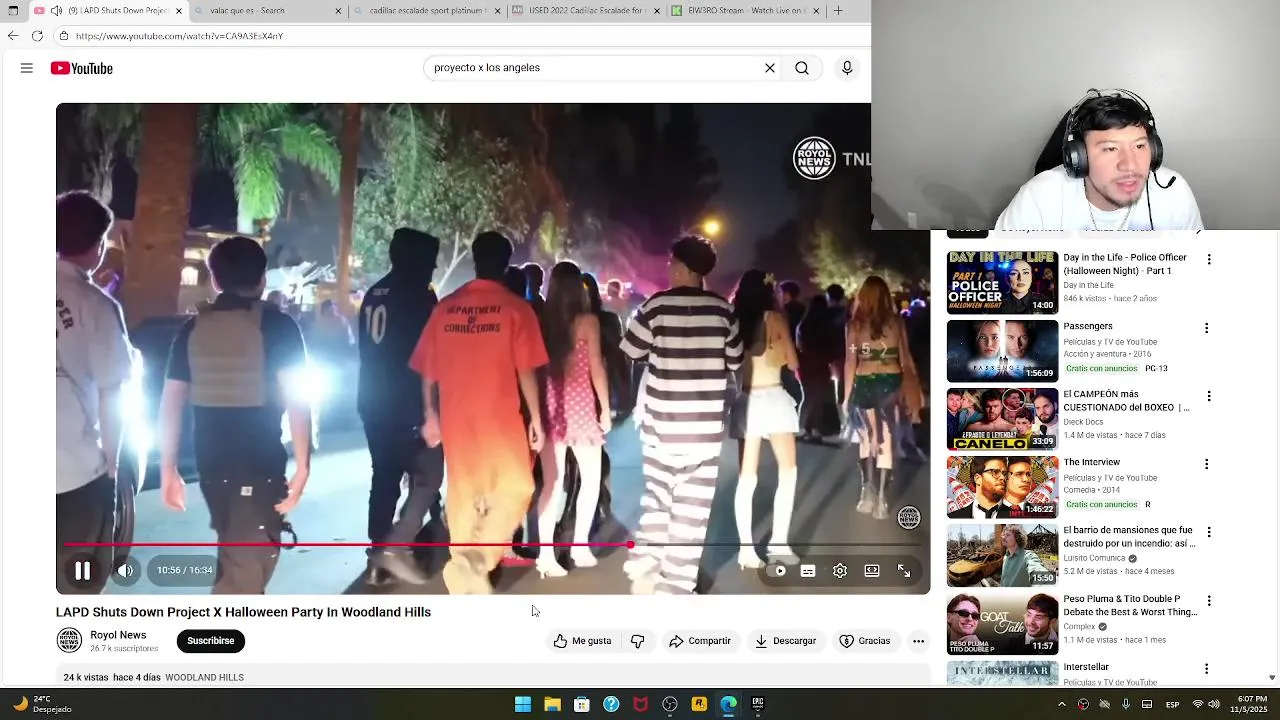Open options menu for Passengers
The width and height of the screenshot is (1280, 720).
pyautogui.click(x=1206, y=328)
